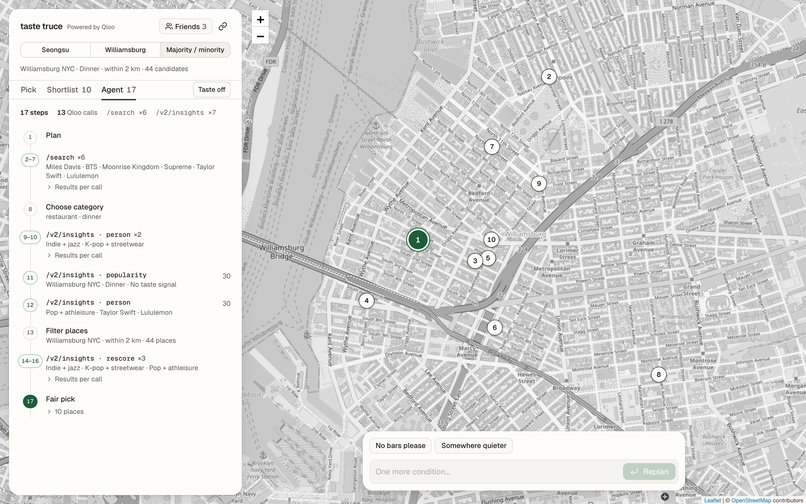Open the Friends 3 panel
The width and height of the screenshot is (806, 504).
[186, 26]
